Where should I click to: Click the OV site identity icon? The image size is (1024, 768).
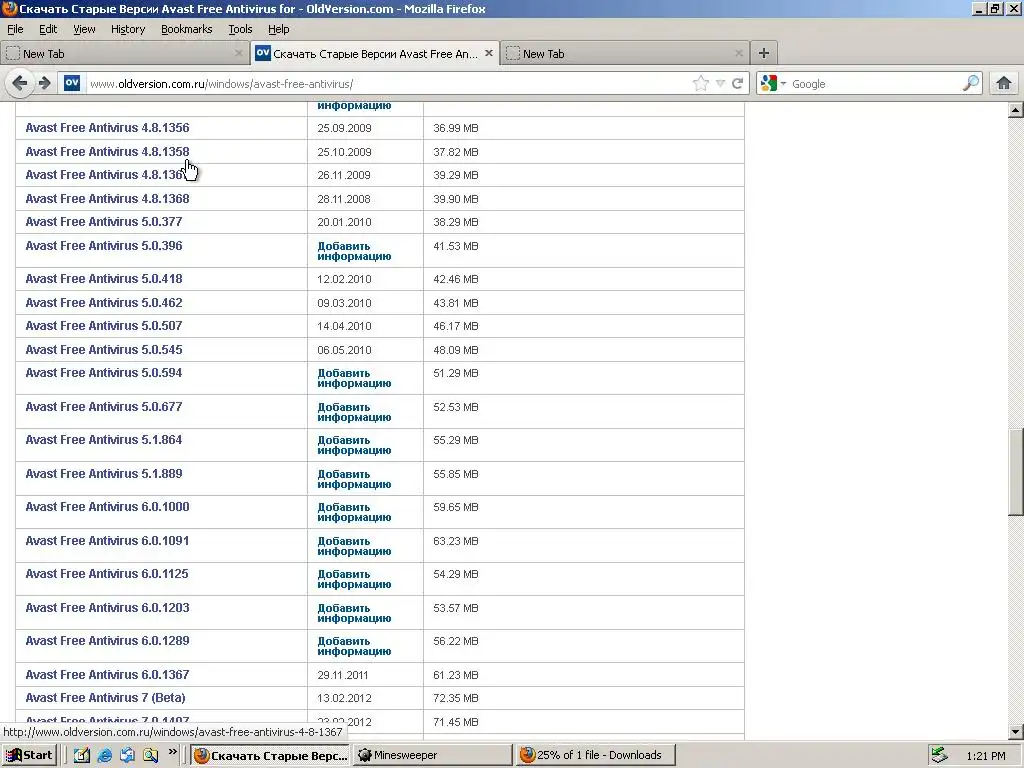point(72,84)
